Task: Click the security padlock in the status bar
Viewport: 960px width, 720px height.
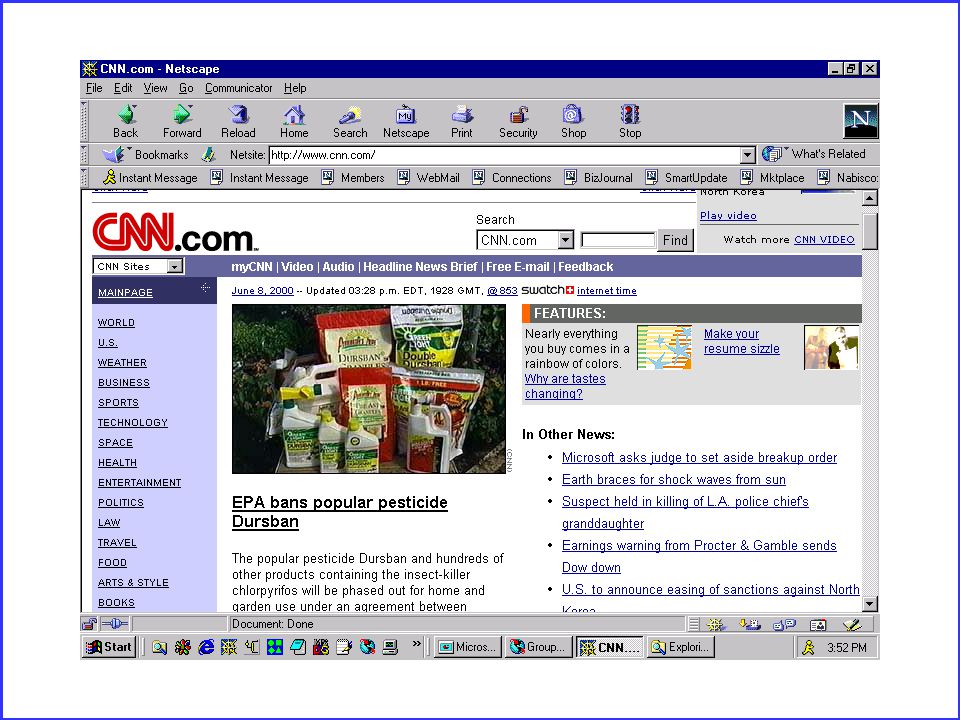Action: 89,624
